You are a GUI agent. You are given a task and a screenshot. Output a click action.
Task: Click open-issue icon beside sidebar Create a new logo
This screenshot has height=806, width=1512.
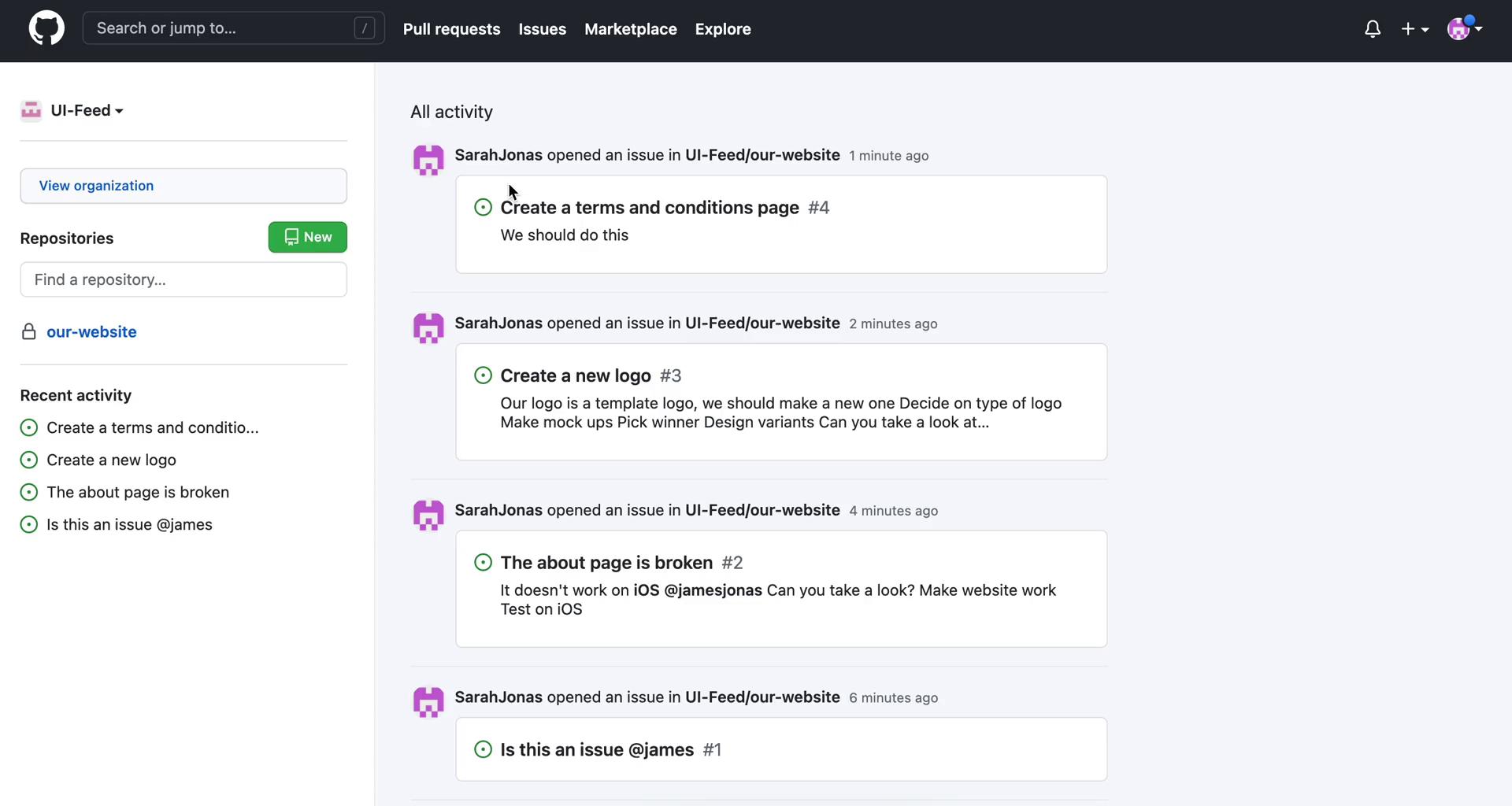tap(29, 460)
